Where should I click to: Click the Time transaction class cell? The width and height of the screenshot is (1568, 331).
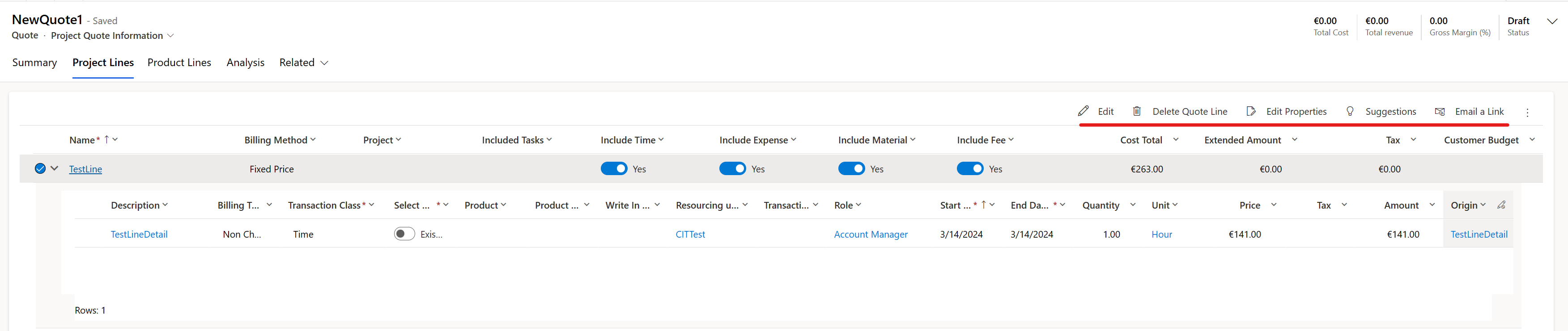click(x=303, y=235)
